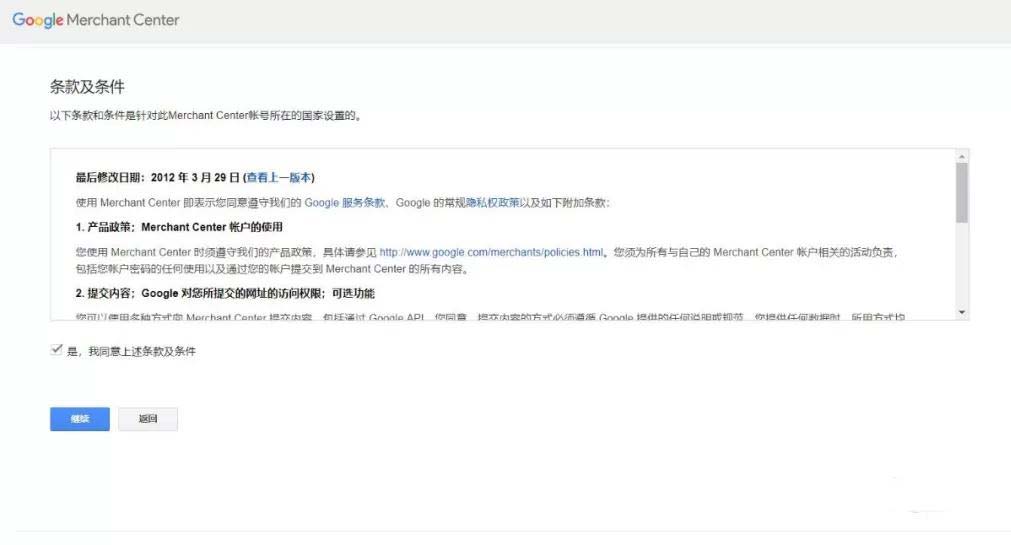Click the 是，我同意上述条款及条件 label
The width and height of the screenshot is (1011, 545).
click(132, 351)
